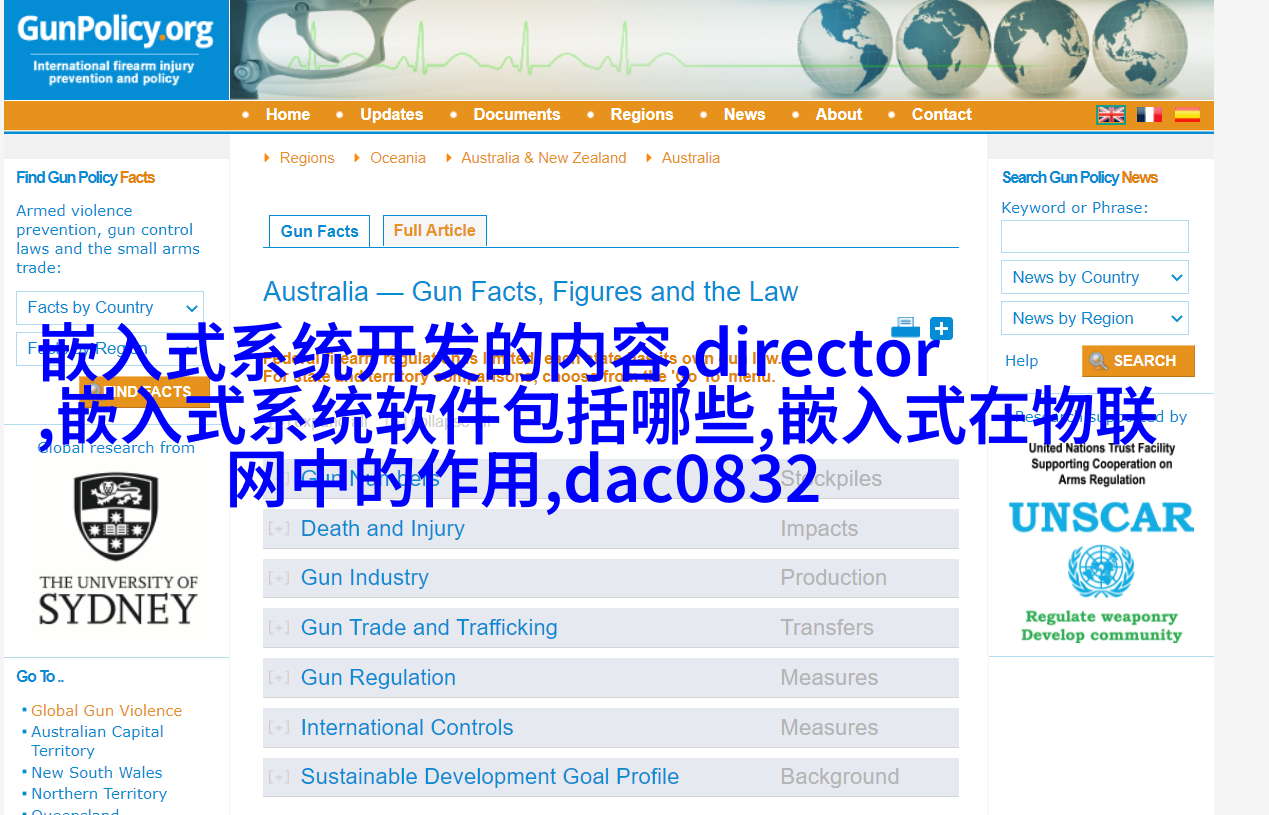Open the New South Wales link
Image resolution: width=1269 pixels, height=815 pixels.
[96, 773]
